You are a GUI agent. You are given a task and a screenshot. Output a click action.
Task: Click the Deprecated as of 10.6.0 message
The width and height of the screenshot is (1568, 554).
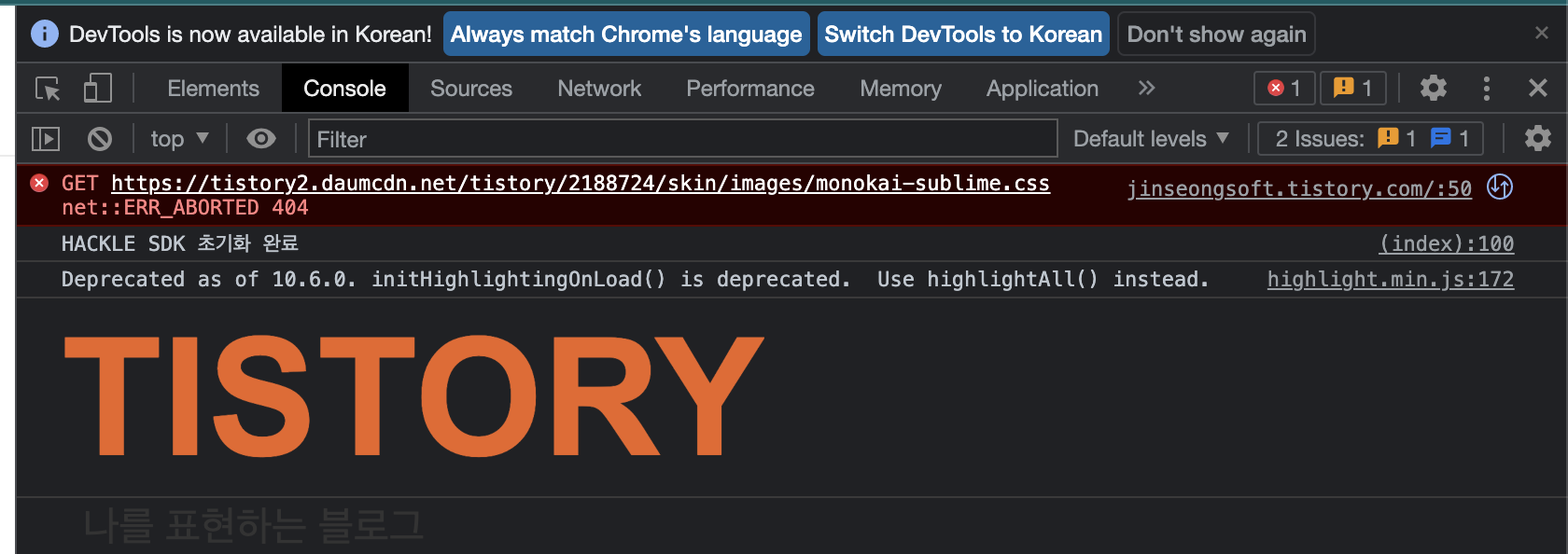click(636, 279)
